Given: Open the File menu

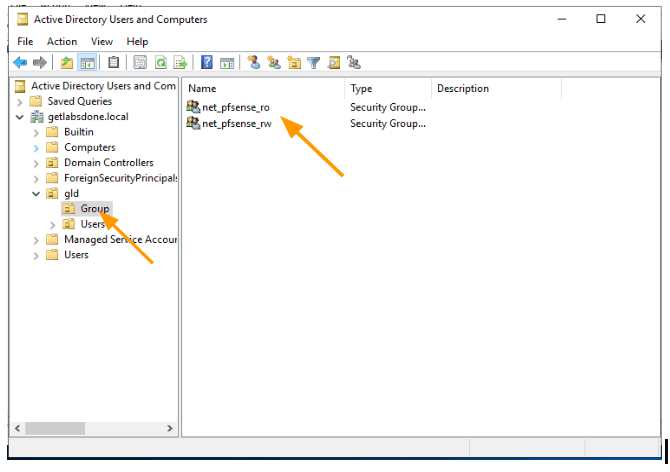Looking at the screenshot, I should [25, 41].
